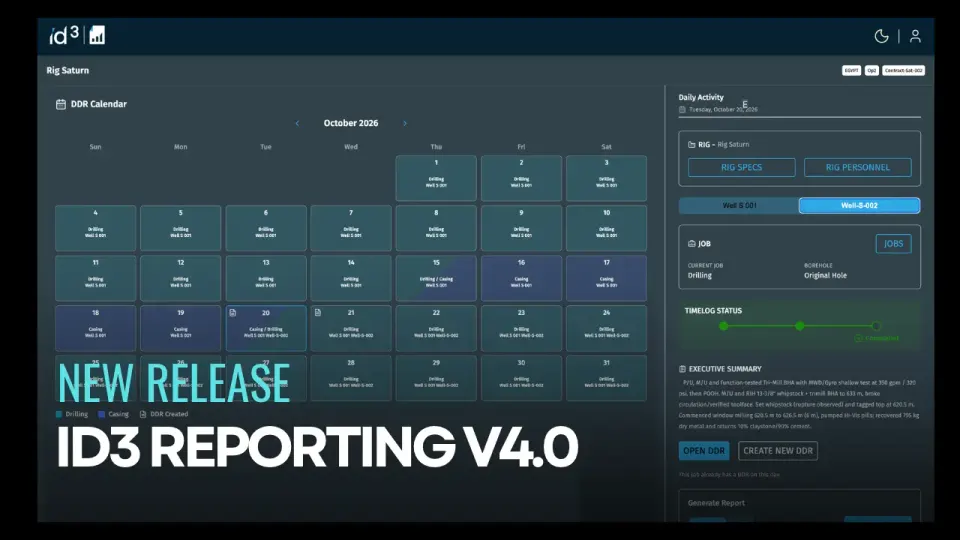Click CREATE NEW DDR button
The height and width of the screenshot is (540, 960).
click(778, 451)
